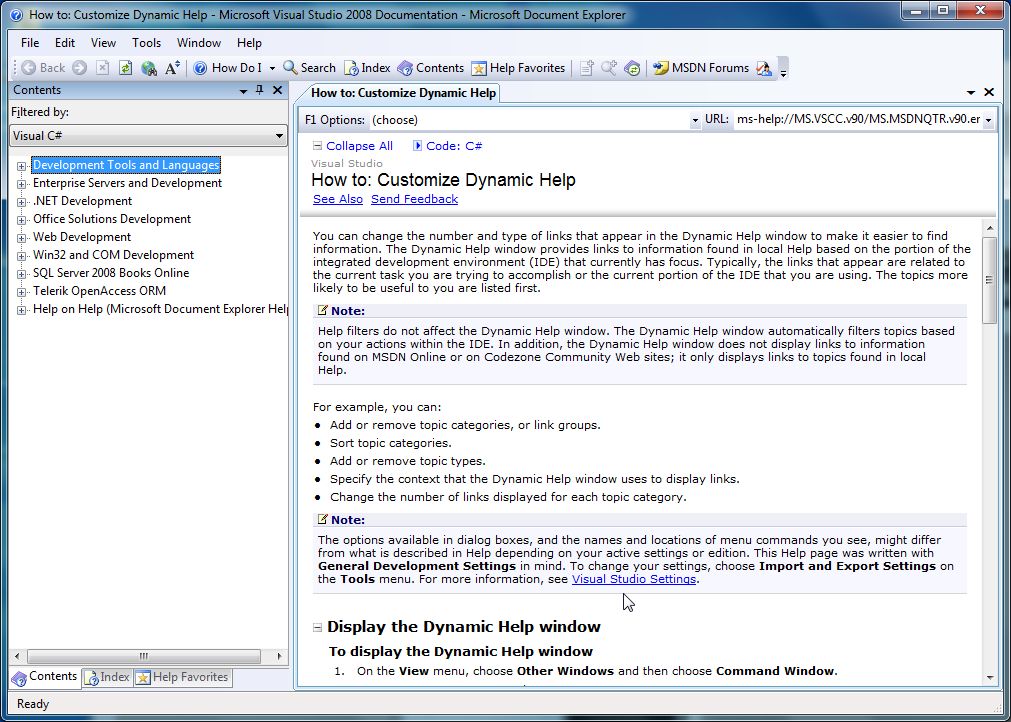This screenshot has width=1011, height=722.
Task: Click Contents panel scroll right arrow
Action: pos(280,657)
